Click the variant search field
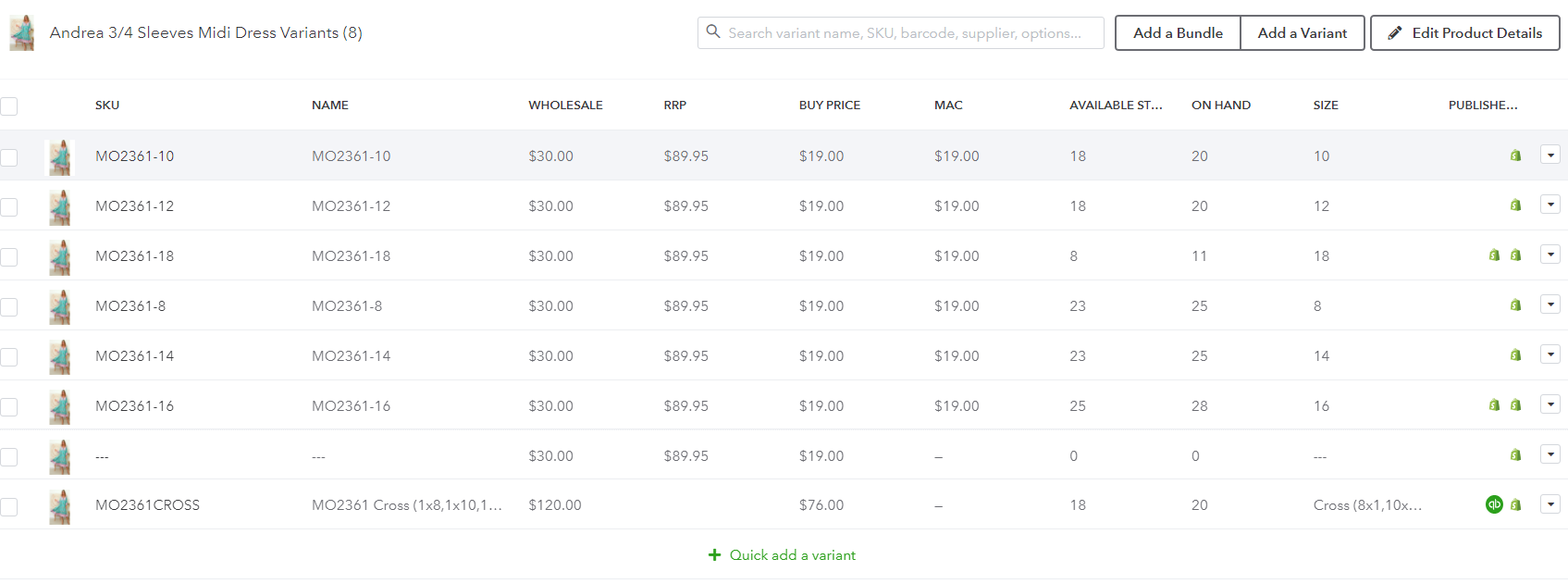The image size is (1568, 584). tap(901, 33)
